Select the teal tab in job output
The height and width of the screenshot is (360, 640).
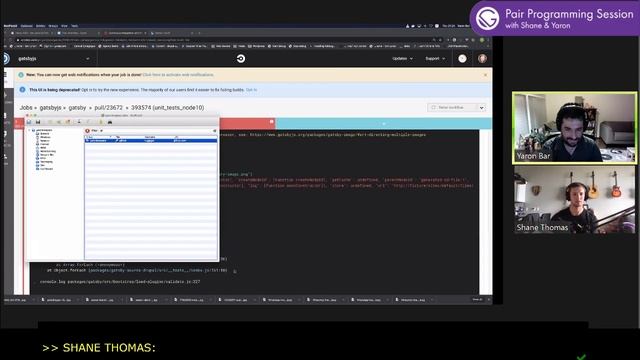click(x=383, y=123)
